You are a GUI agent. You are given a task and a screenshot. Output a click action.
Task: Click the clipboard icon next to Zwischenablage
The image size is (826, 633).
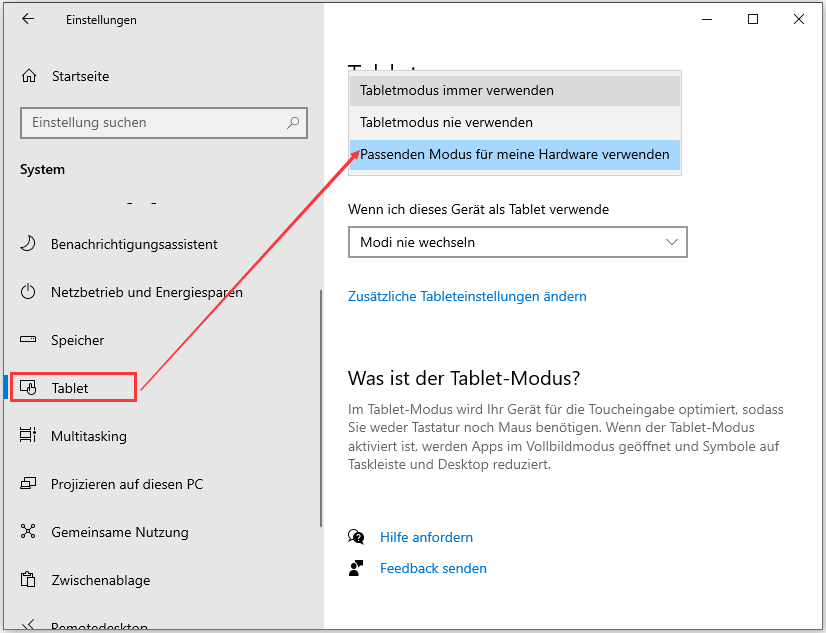point(30,580)
